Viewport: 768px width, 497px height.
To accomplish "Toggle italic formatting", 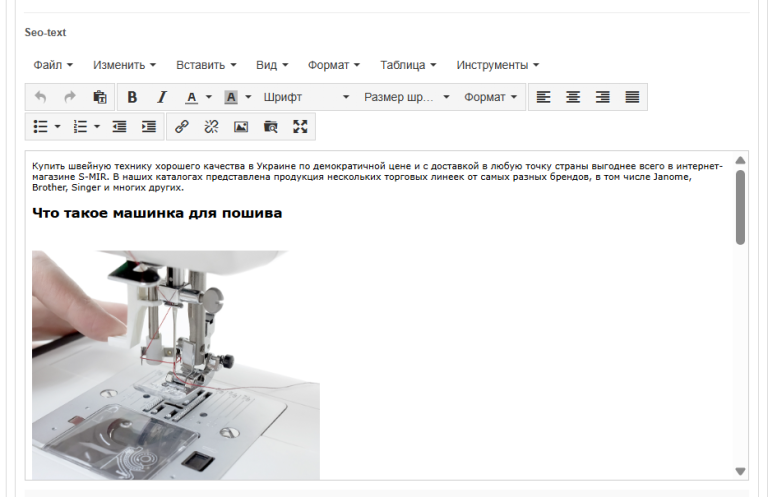I will (162, 97).
